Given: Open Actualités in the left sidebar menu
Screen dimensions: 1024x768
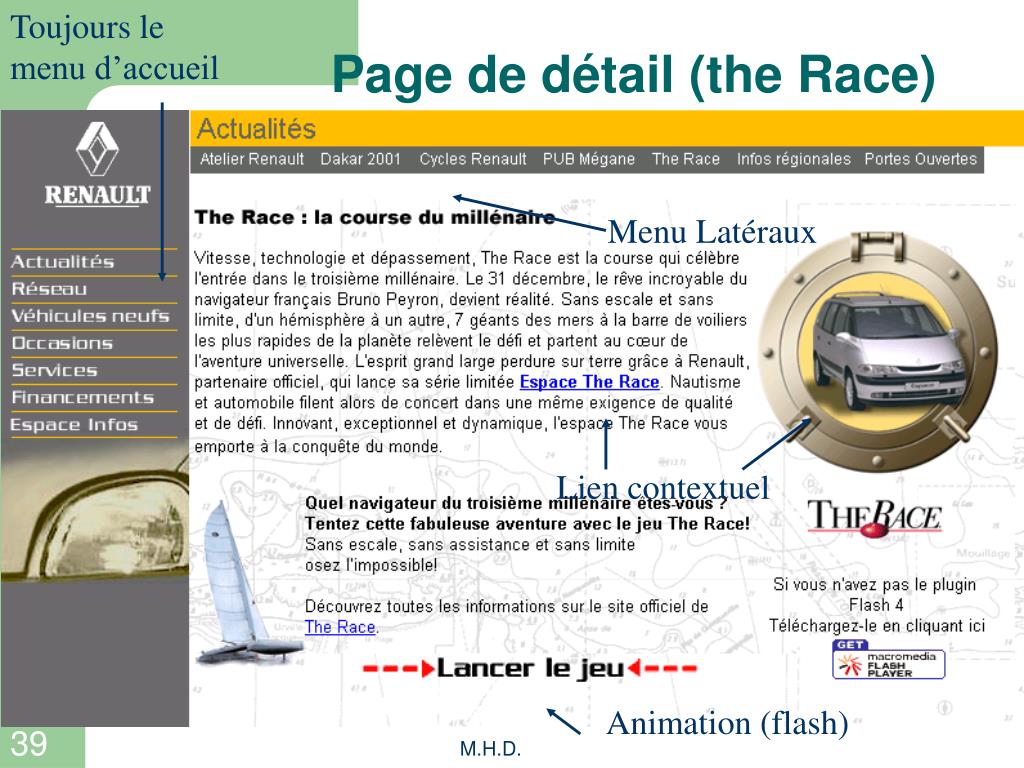Looking at the screenshot, I should tap(63, 262).
